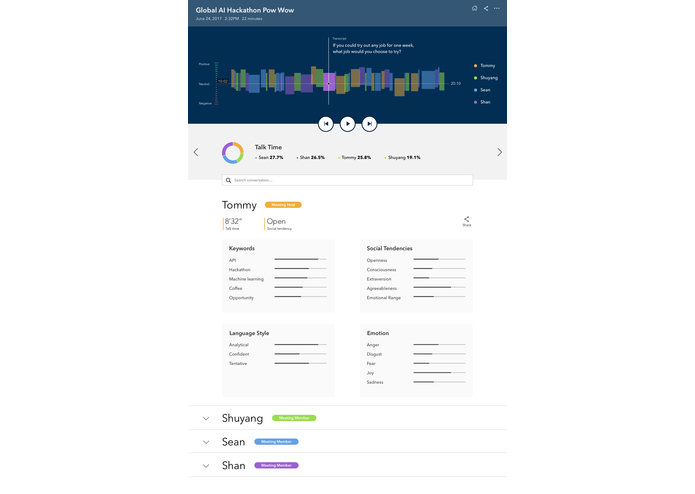Screen dimensions: 695x494
Task: Show previous summary card with left arrow
Action: (196, 152)
